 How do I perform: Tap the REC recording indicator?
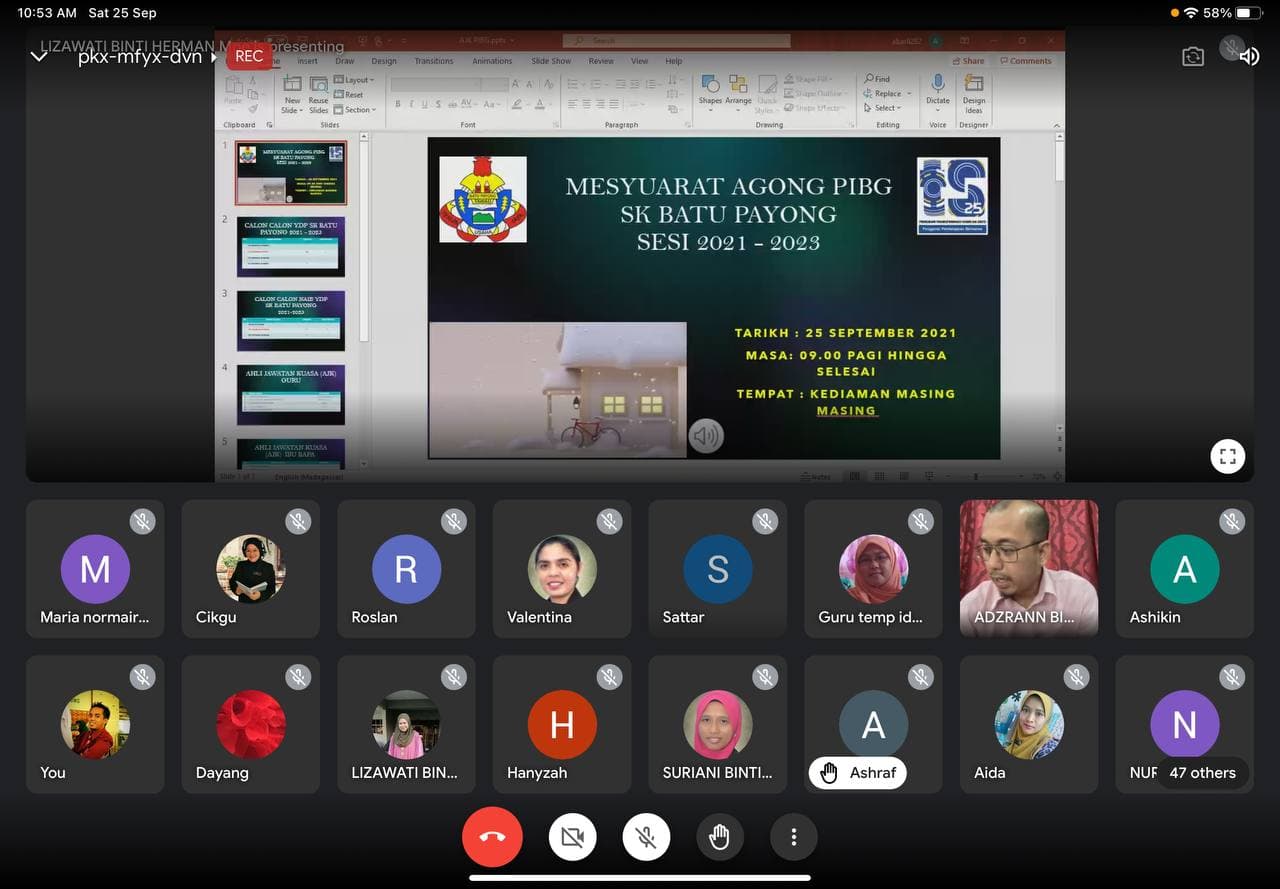[x=249, y=57]
